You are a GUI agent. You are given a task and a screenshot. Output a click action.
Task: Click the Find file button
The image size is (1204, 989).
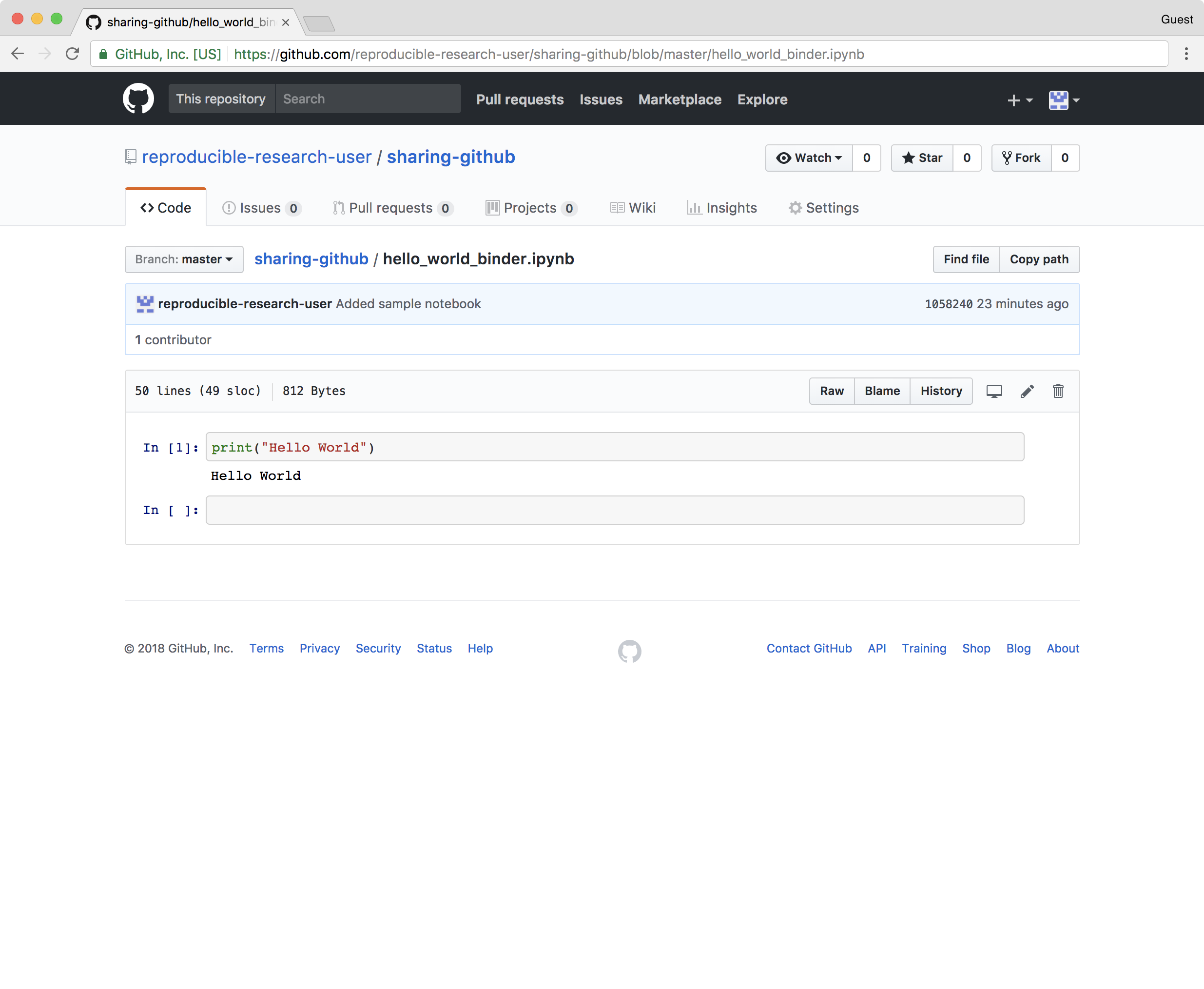[x=964, y=258]
